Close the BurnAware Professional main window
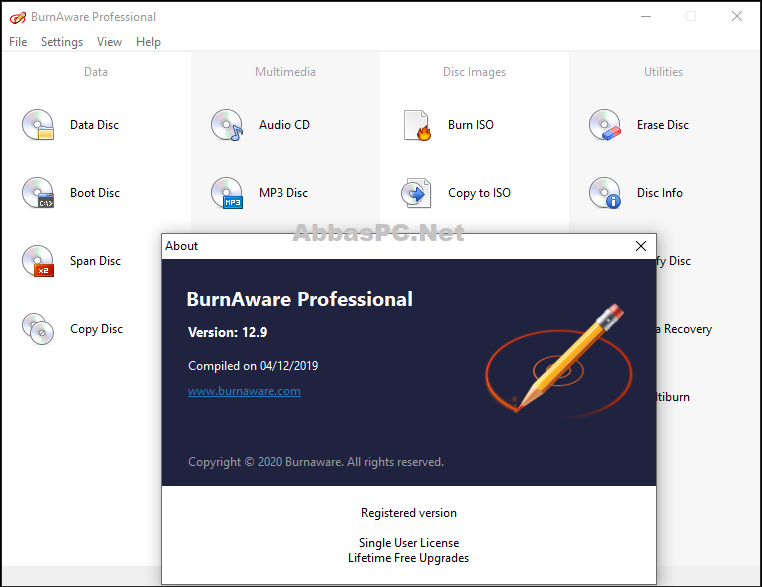The image size is (762, 587). [x=737, y=17]
